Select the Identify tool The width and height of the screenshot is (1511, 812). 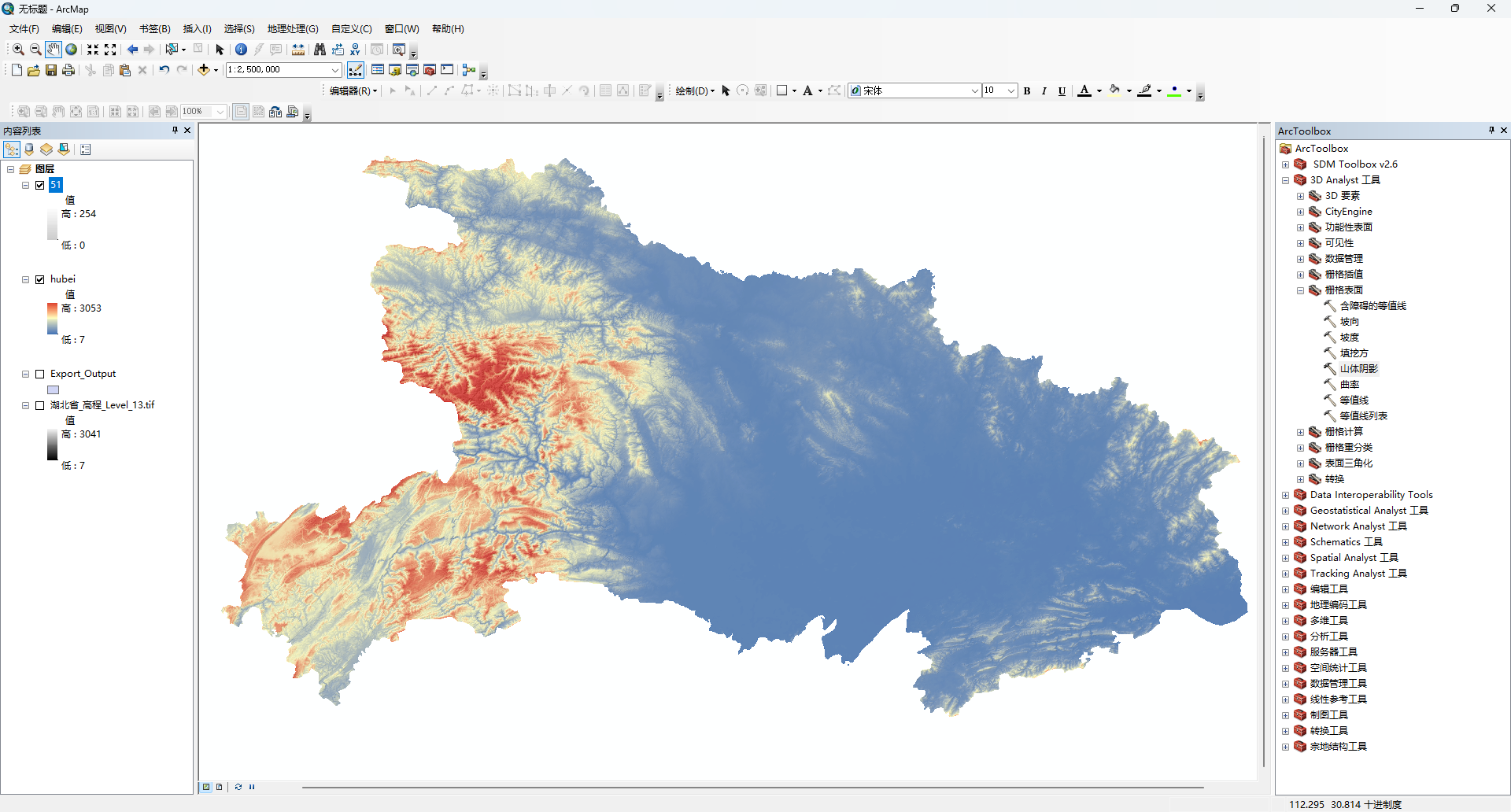[x=242, y=50]
